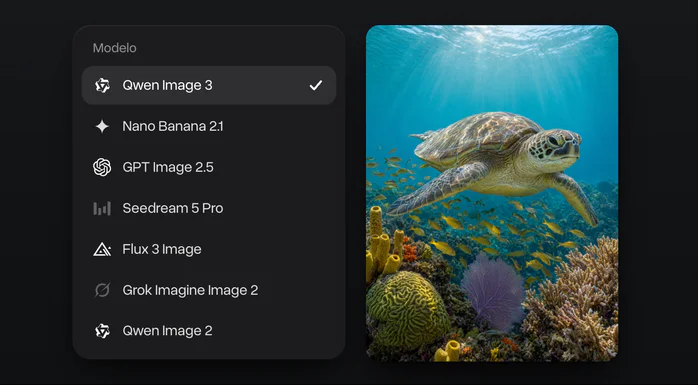Open the sea turtle preview image

[x=492, y=193]
